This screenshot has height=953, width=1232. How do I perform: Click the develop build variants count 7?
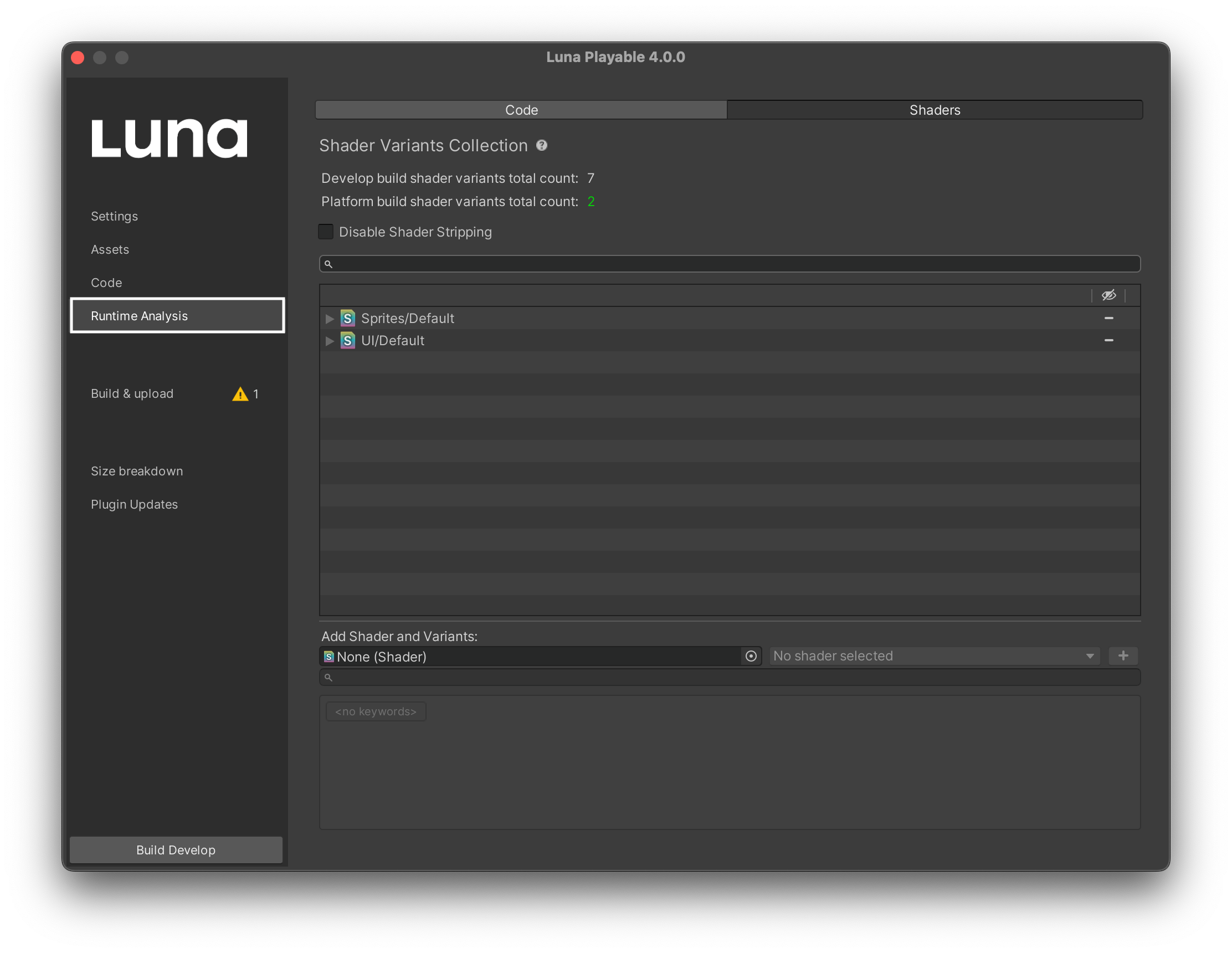coord(591,178)
